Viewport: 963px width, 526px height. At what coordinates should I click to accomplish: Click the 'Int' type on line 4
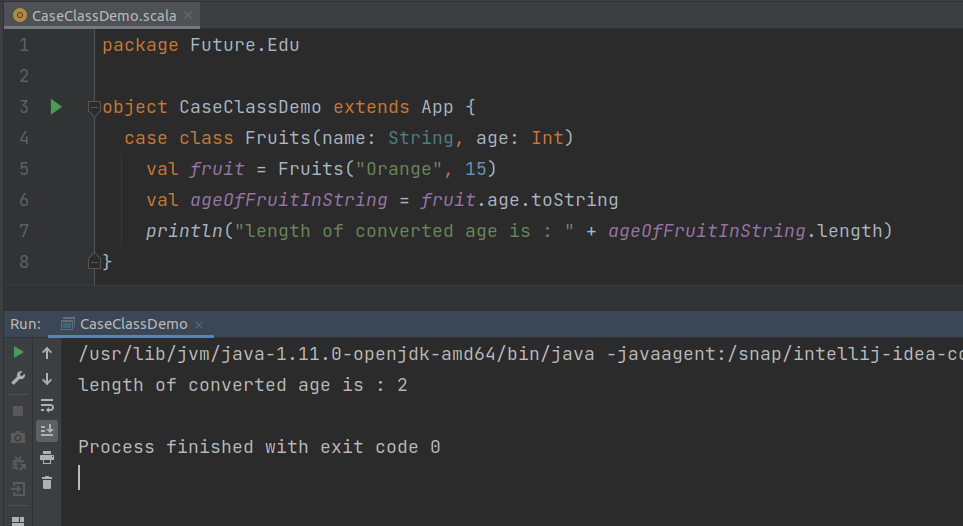click(x=547, y=138)
